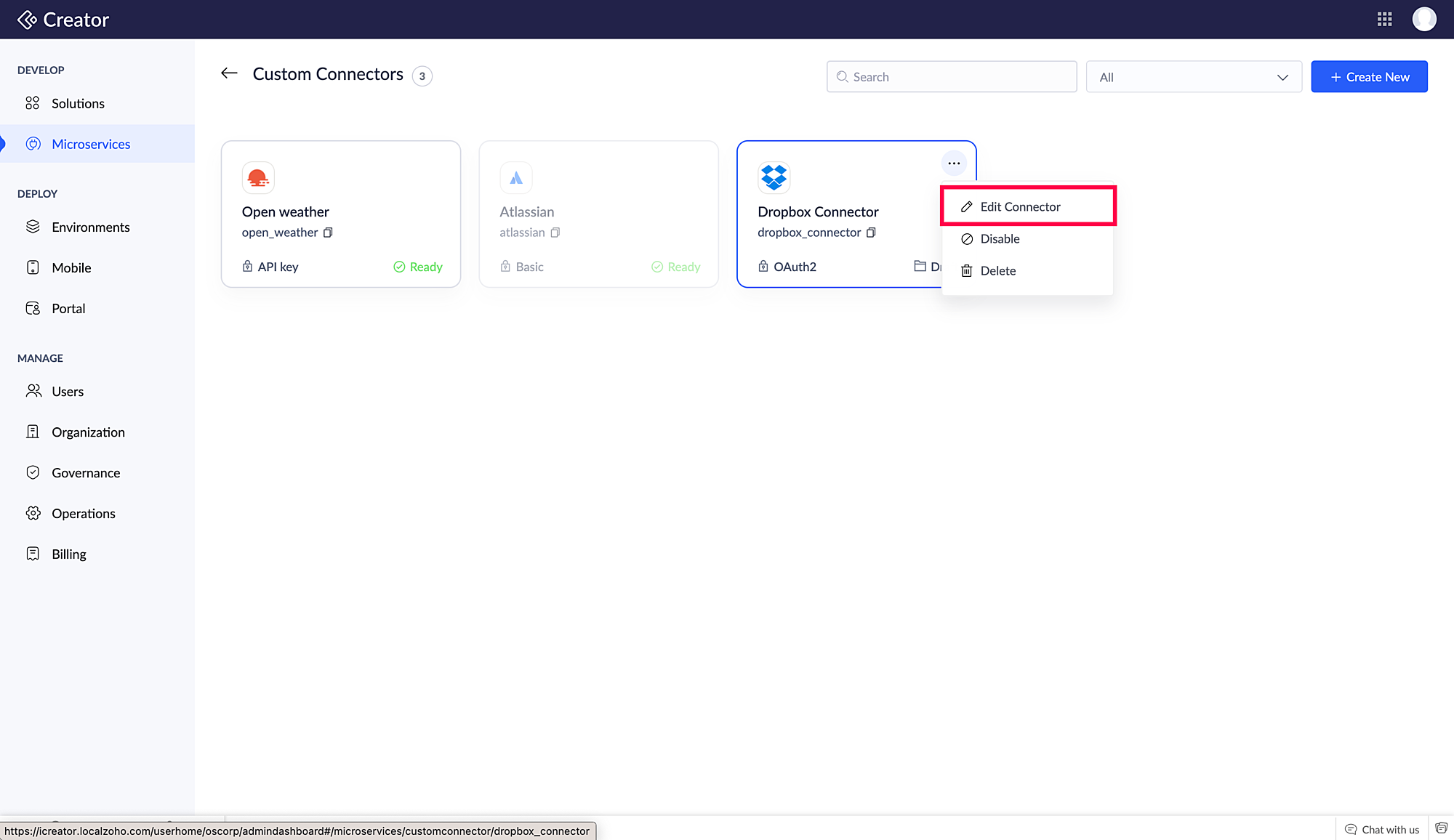Screen dimensions: 1454x840
Task: Click the Open weather logo icon
Action: point(258,177)
